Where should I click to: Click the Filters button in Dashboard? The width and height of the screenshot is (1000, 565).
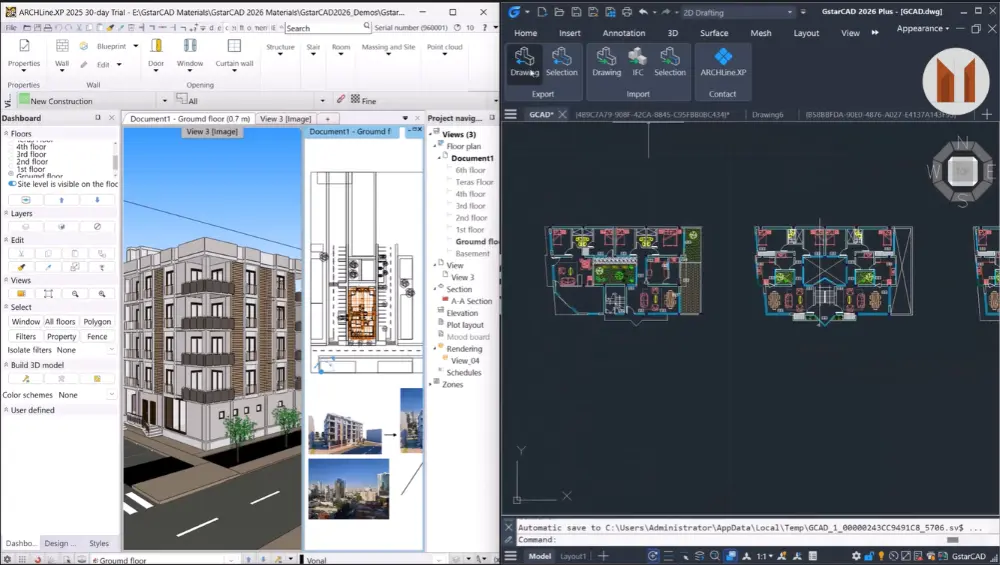[26, 337]
